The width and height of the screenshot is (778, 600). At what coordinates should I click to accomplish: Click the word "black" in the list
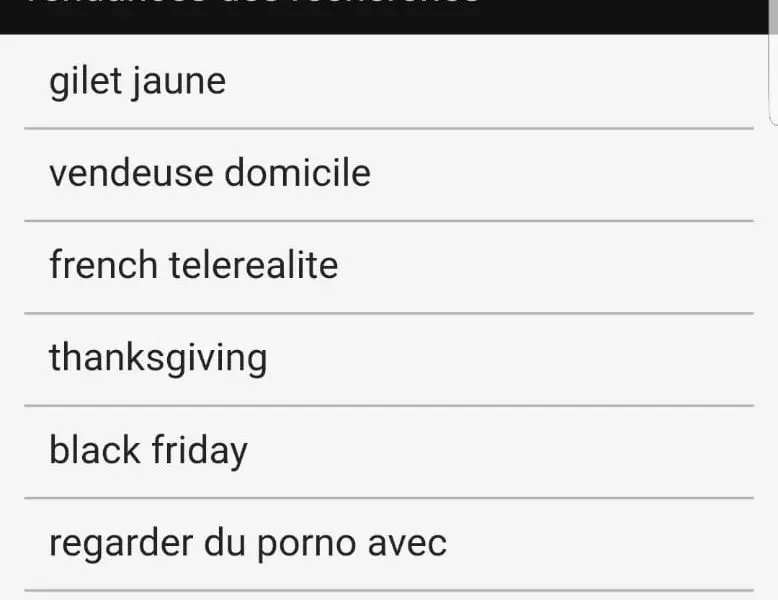(x=95, y=449)
